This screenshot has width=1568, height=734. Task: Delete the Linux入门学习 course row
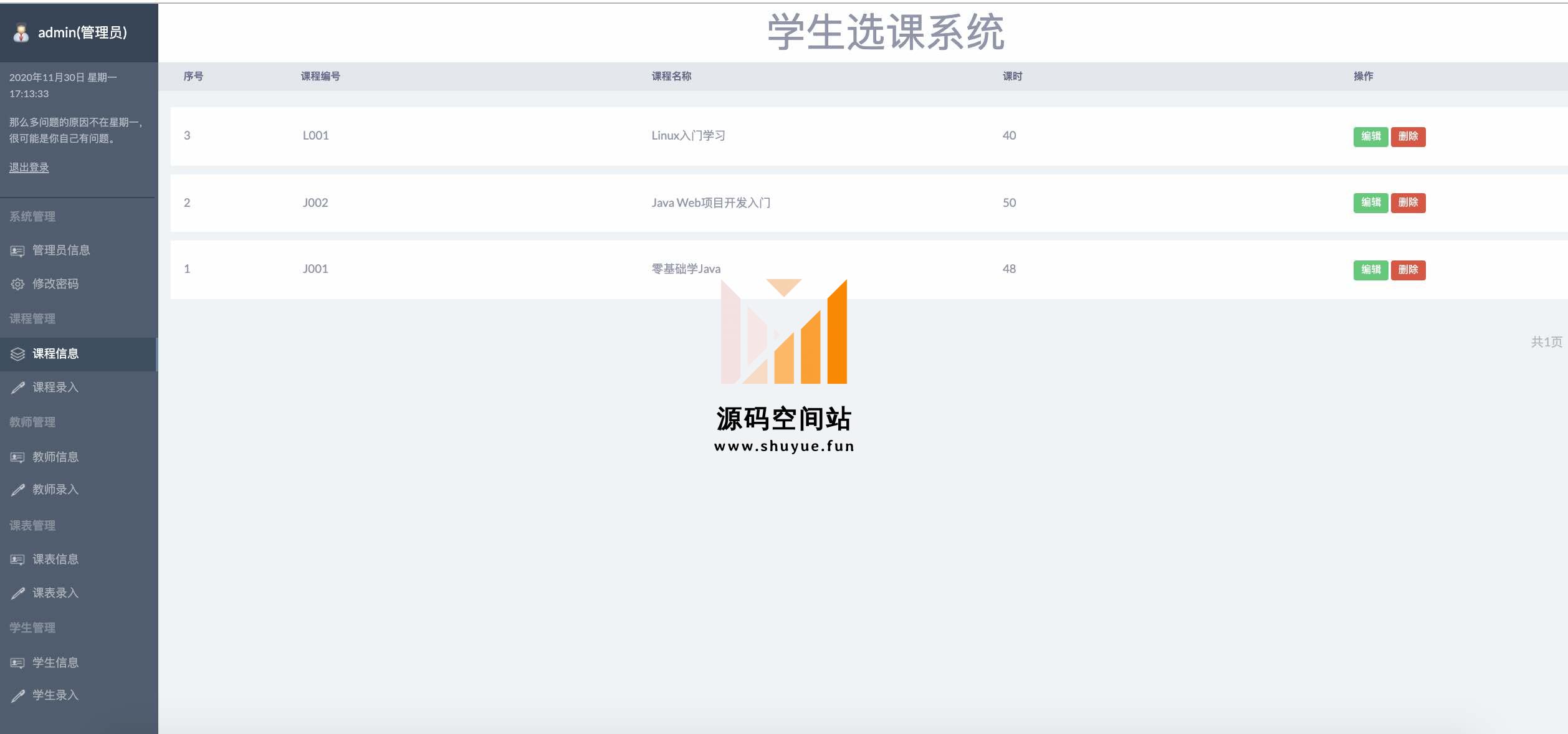[x=1408, y=136]
